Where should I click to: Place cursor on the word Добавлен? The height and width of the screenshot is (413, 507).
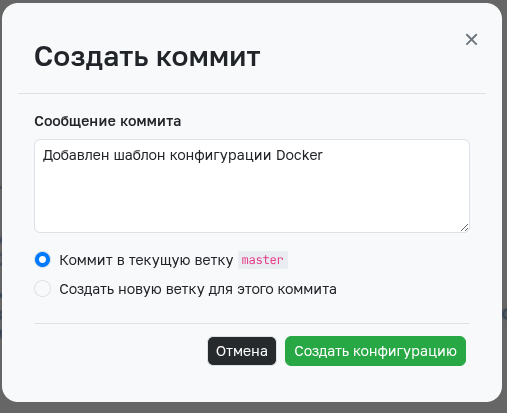point(76,155)
